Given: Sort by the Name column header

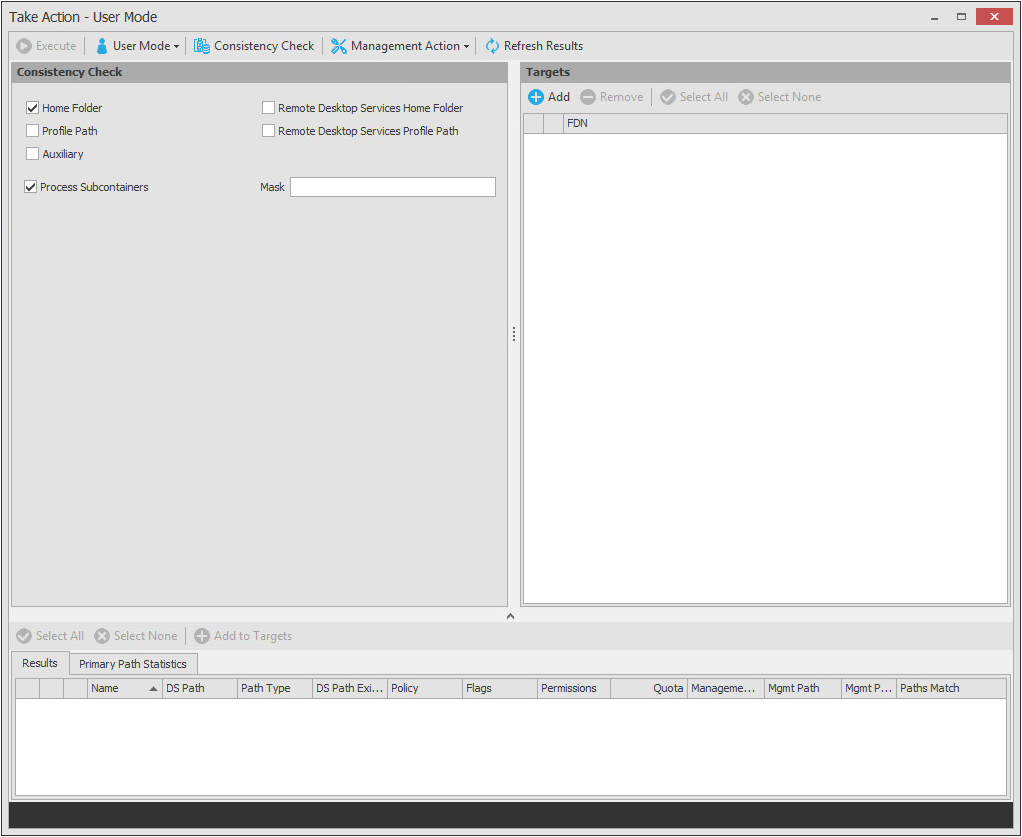Looking at the screenshot, I should click(x=124, y=688).
